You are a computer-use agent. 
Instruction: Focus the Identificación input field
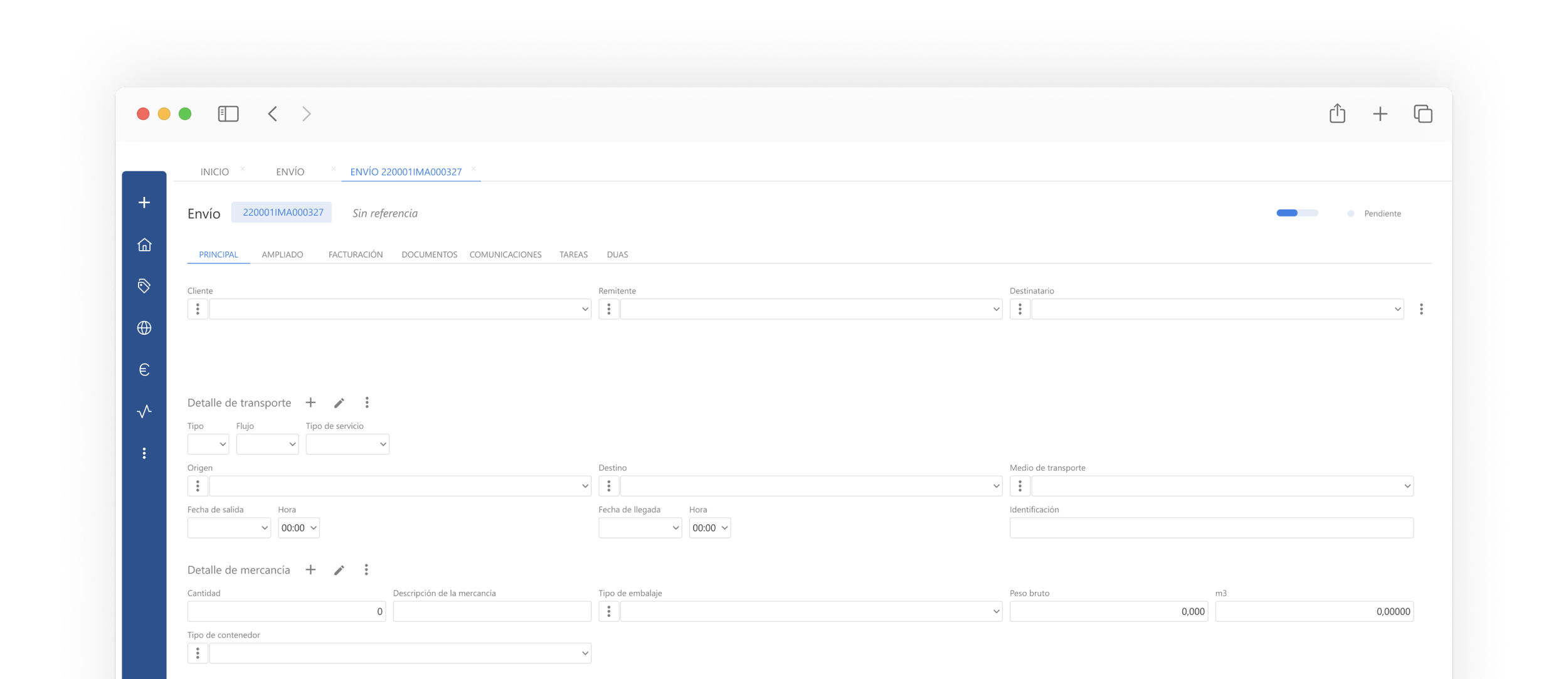coord(1212,528)
